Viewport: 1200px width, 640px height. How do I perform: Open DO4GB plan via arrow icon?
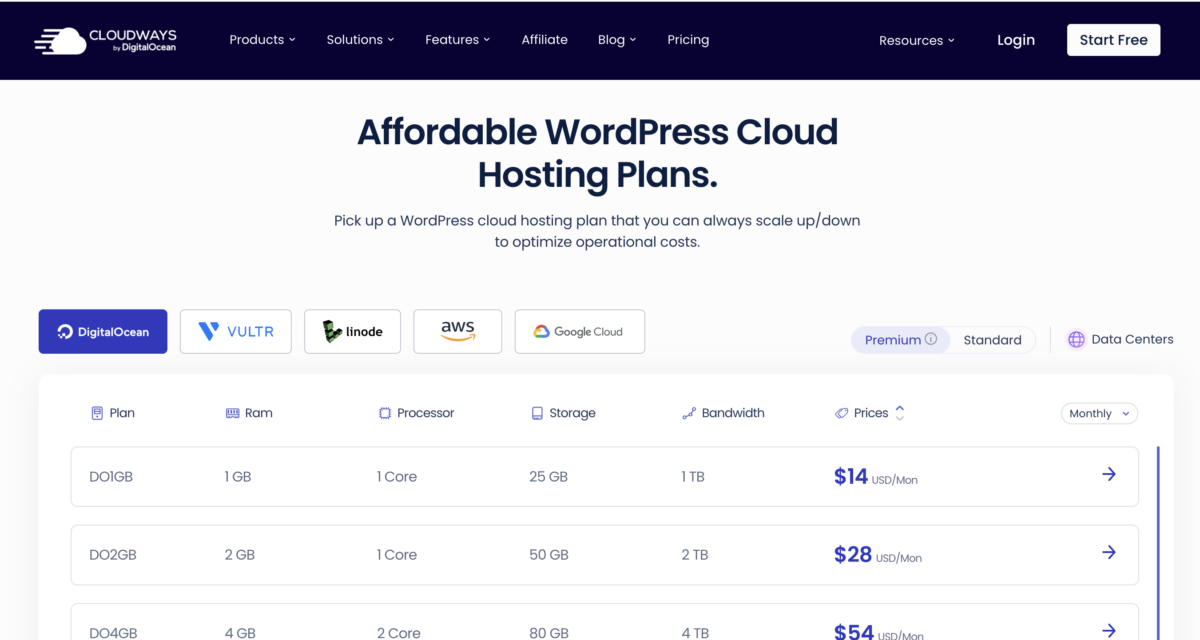click(1109, 630)
